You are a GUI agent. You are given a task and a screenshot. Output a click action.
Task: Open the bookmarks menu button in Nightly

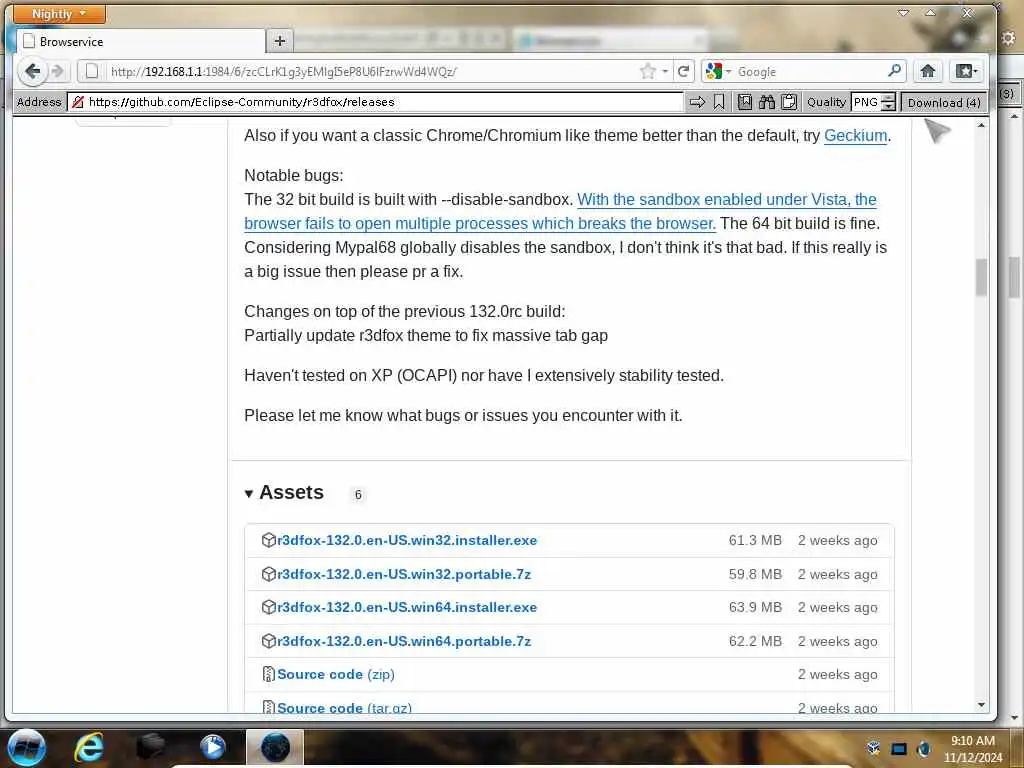[965, 71]
